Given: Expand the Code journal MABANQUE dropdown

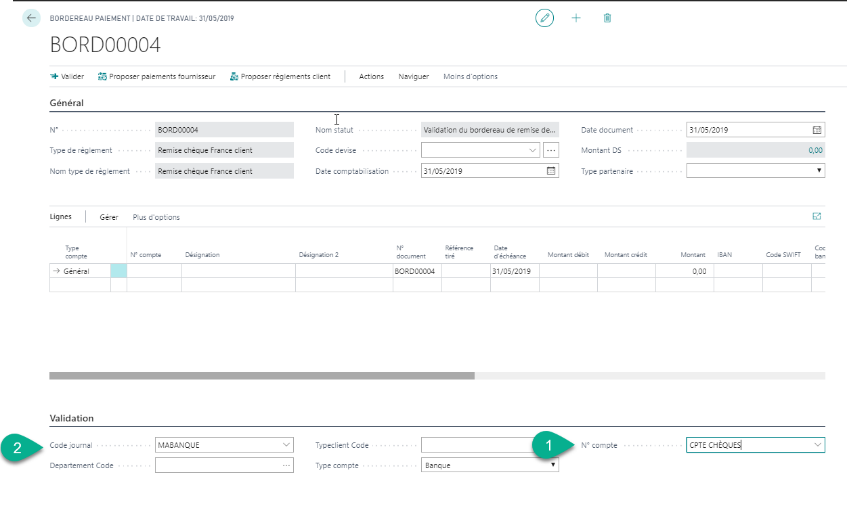Looking at the screenshot, I should [x=287, y=444].
